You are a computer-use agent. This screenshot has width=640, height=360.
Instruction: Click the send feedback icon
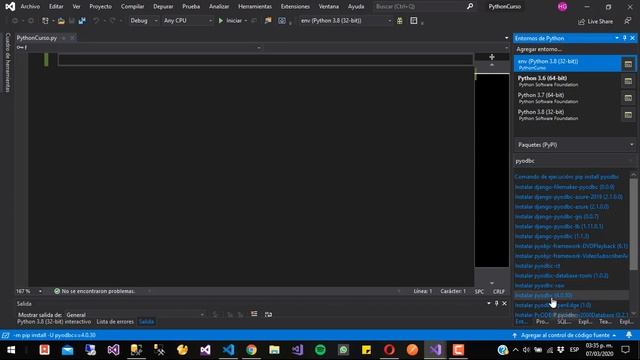627,21
